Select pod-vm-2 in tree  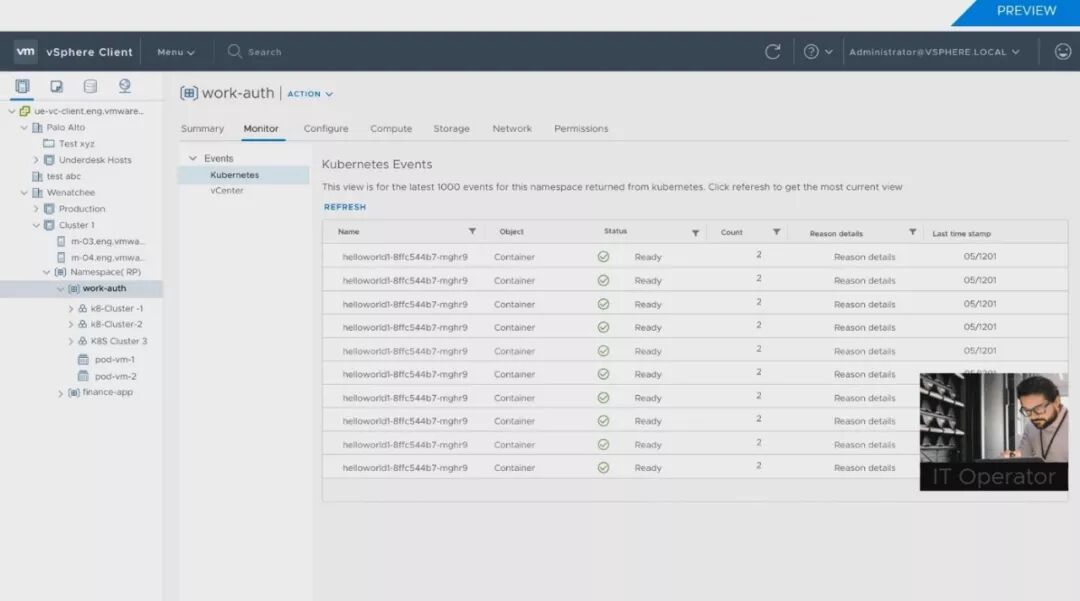tap(115, 377)
